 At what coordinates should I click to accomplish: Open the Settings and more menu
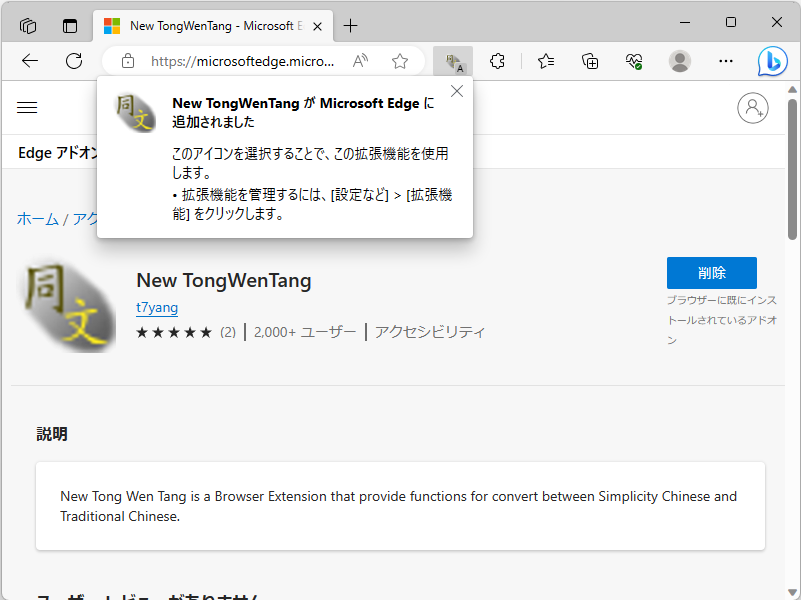pos(725,61)
